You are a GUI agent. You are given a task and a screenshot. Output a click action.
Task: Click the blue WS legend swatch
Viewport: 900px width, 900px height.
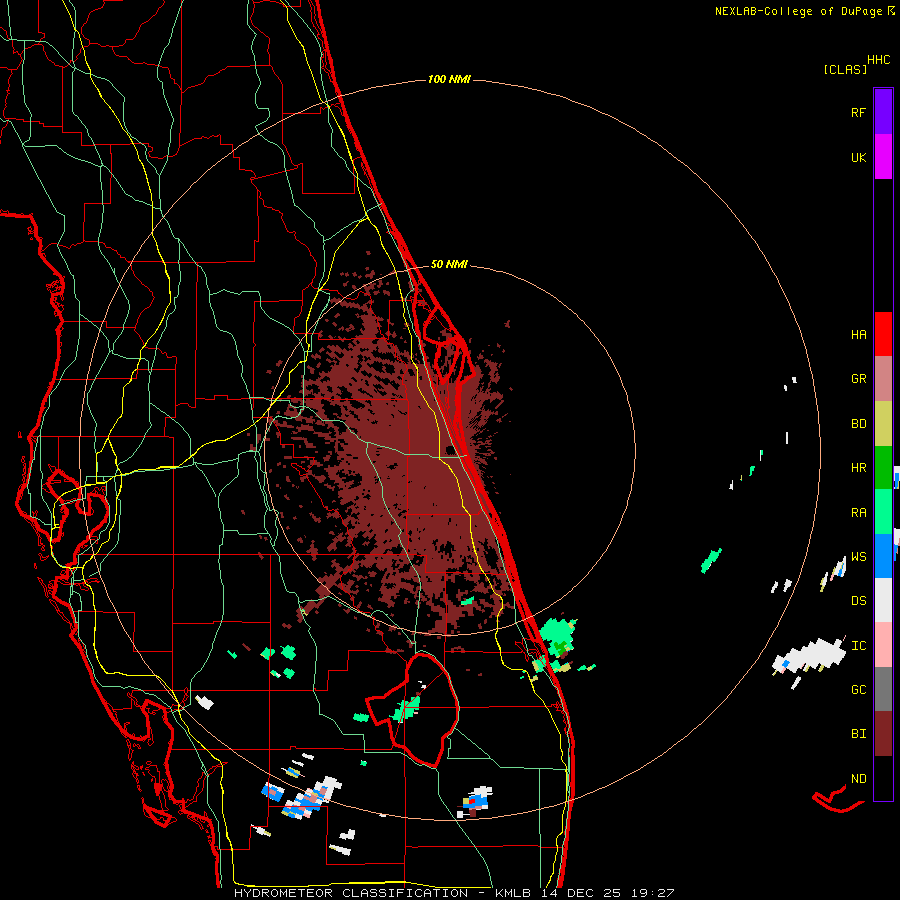click(x=883, y=556)
